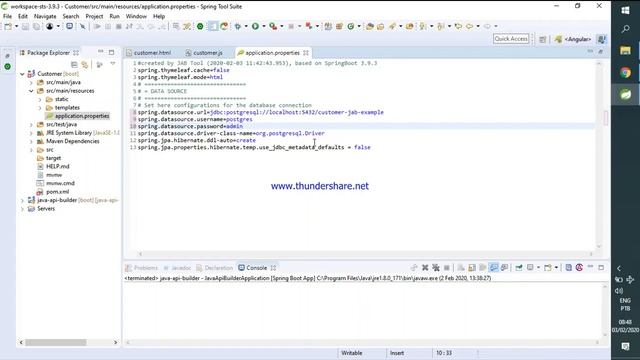Open Package Explorer View Menu triangle
This screenshot has height=360, width=640.
point(113,64)
